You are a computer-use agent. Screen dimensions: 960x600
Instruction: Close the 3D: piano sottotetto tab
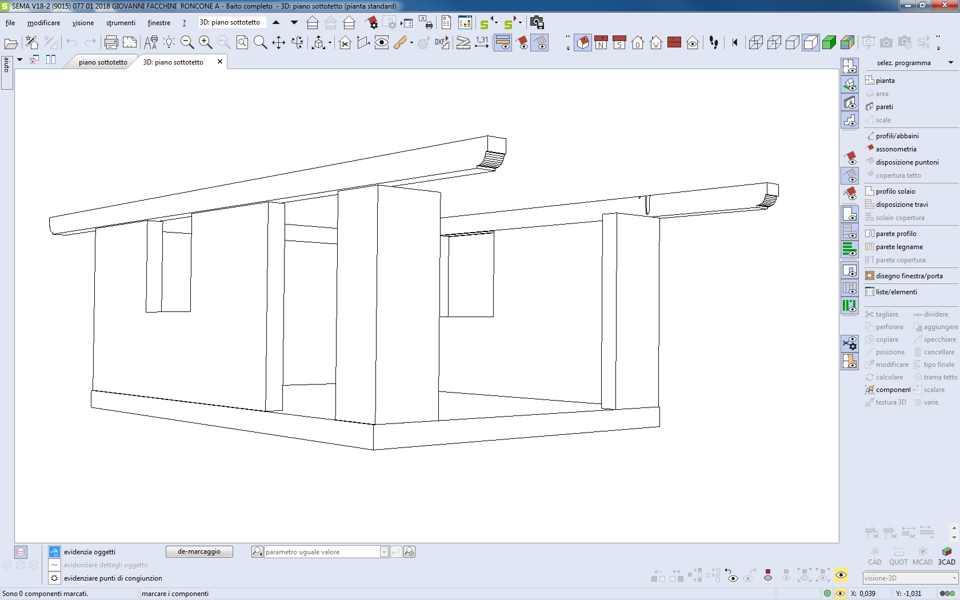[220, 62]
